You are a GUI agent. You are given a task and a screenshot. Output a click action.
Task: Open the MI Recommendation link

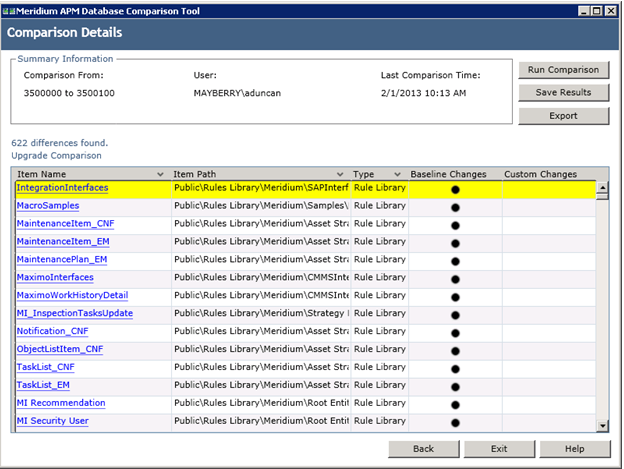[61, 403]
